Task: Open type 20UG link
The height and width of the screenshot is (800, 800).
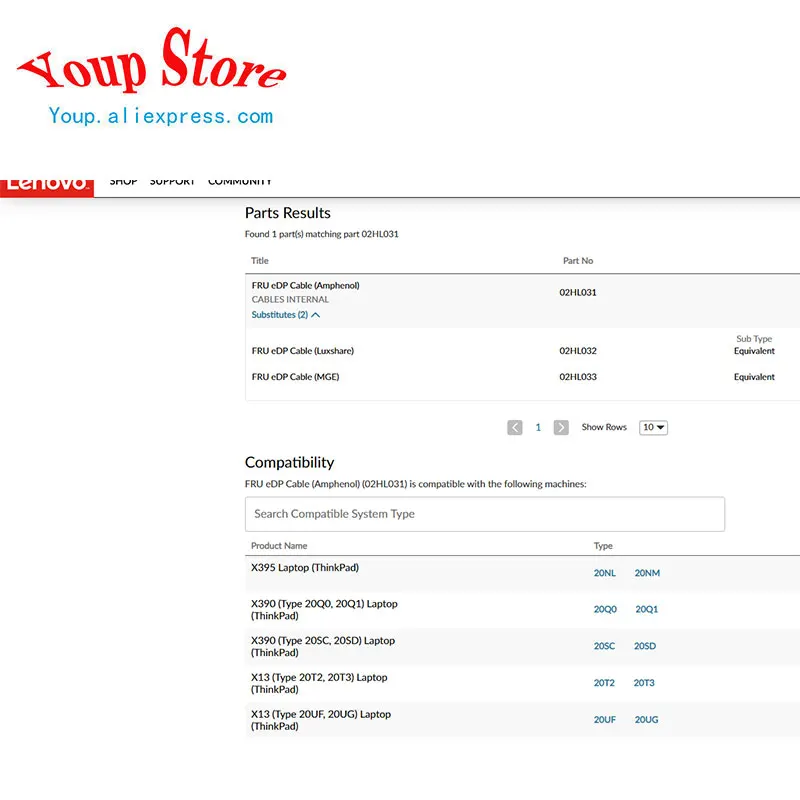Action: pyautogui.click(x=646, y=719)
